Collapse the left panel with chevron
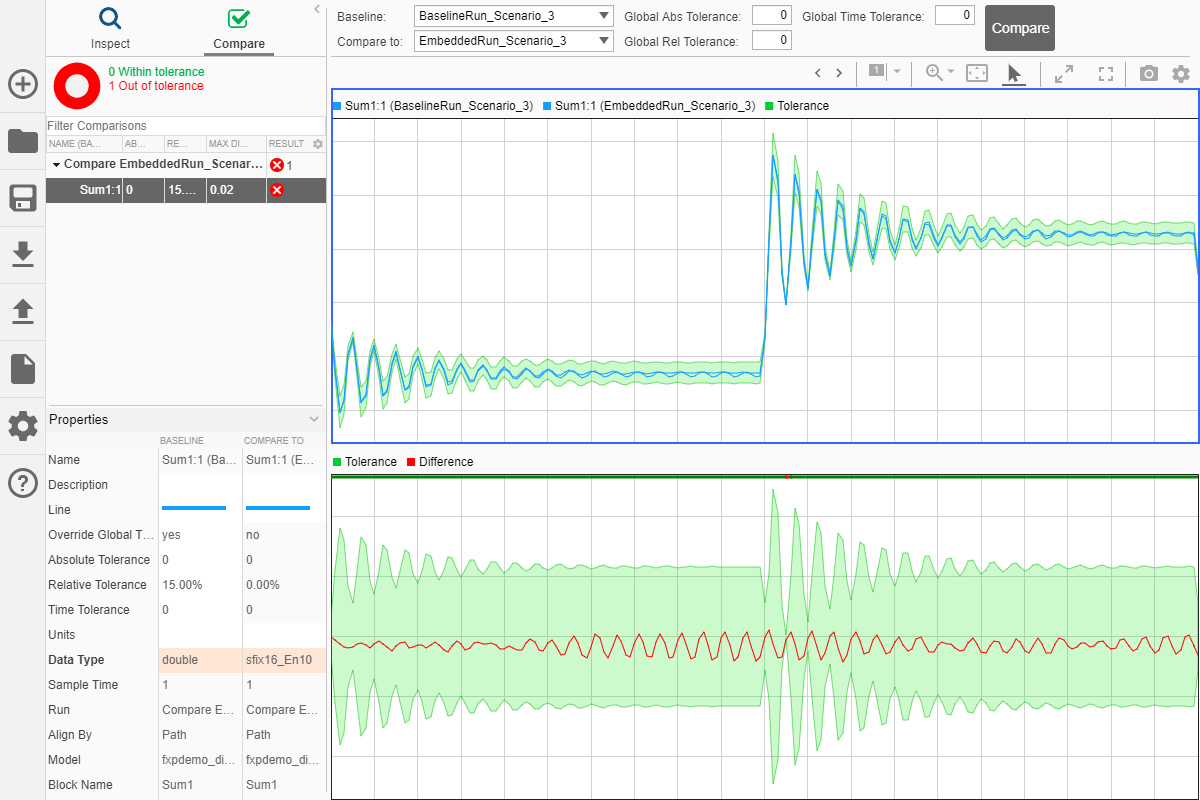1200x800 pixels. pyautogui.click(x=317, y=9)
